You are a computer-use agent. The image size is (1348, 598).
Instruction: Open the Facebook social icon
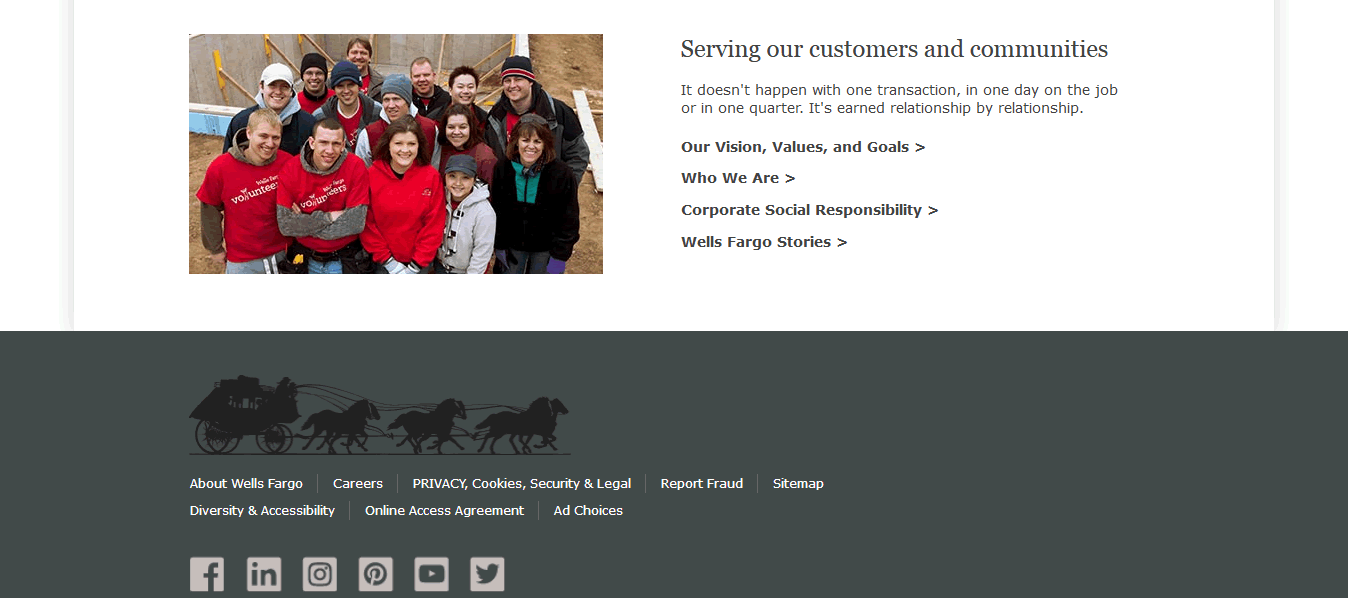point(207,574)
